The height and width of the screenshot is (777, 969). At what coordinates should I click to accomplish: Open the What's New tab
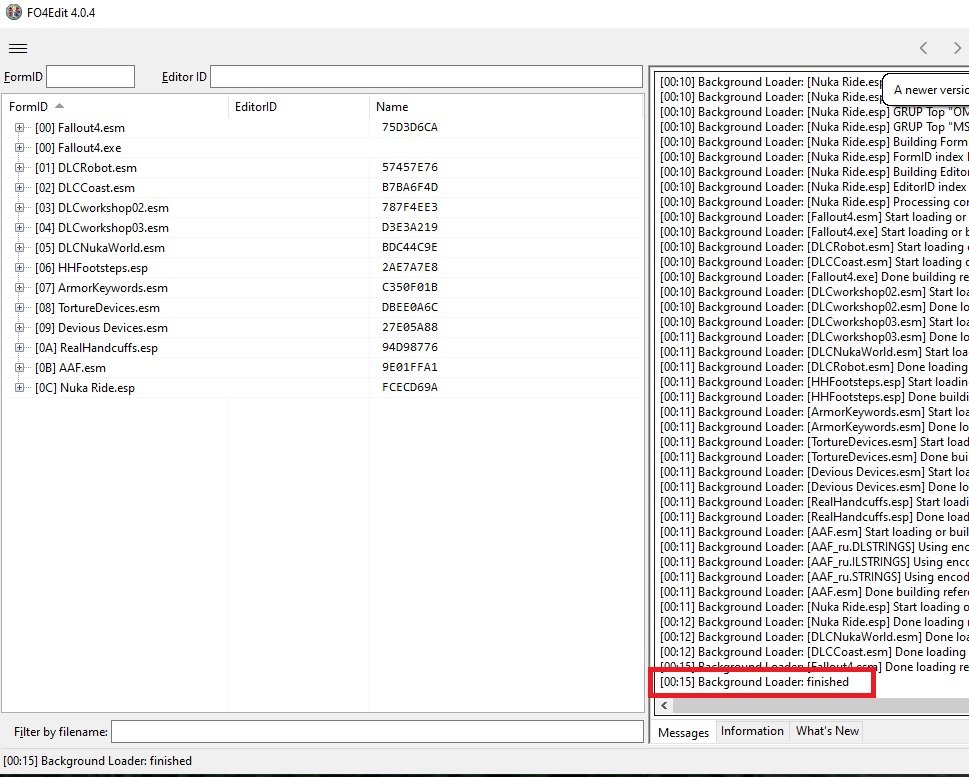[x=827, y=731]
